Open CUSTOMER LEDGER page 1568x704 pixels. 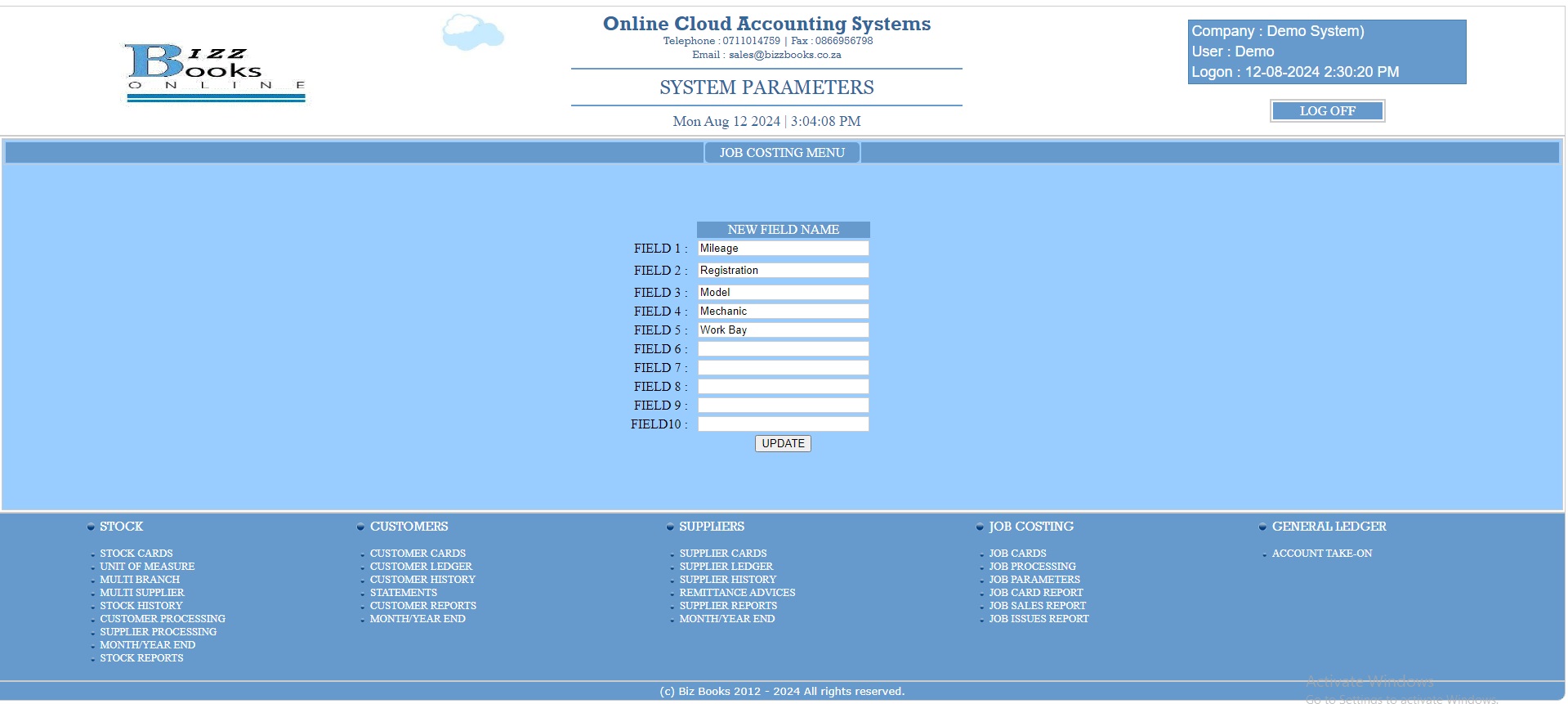[x=421, y=567]
